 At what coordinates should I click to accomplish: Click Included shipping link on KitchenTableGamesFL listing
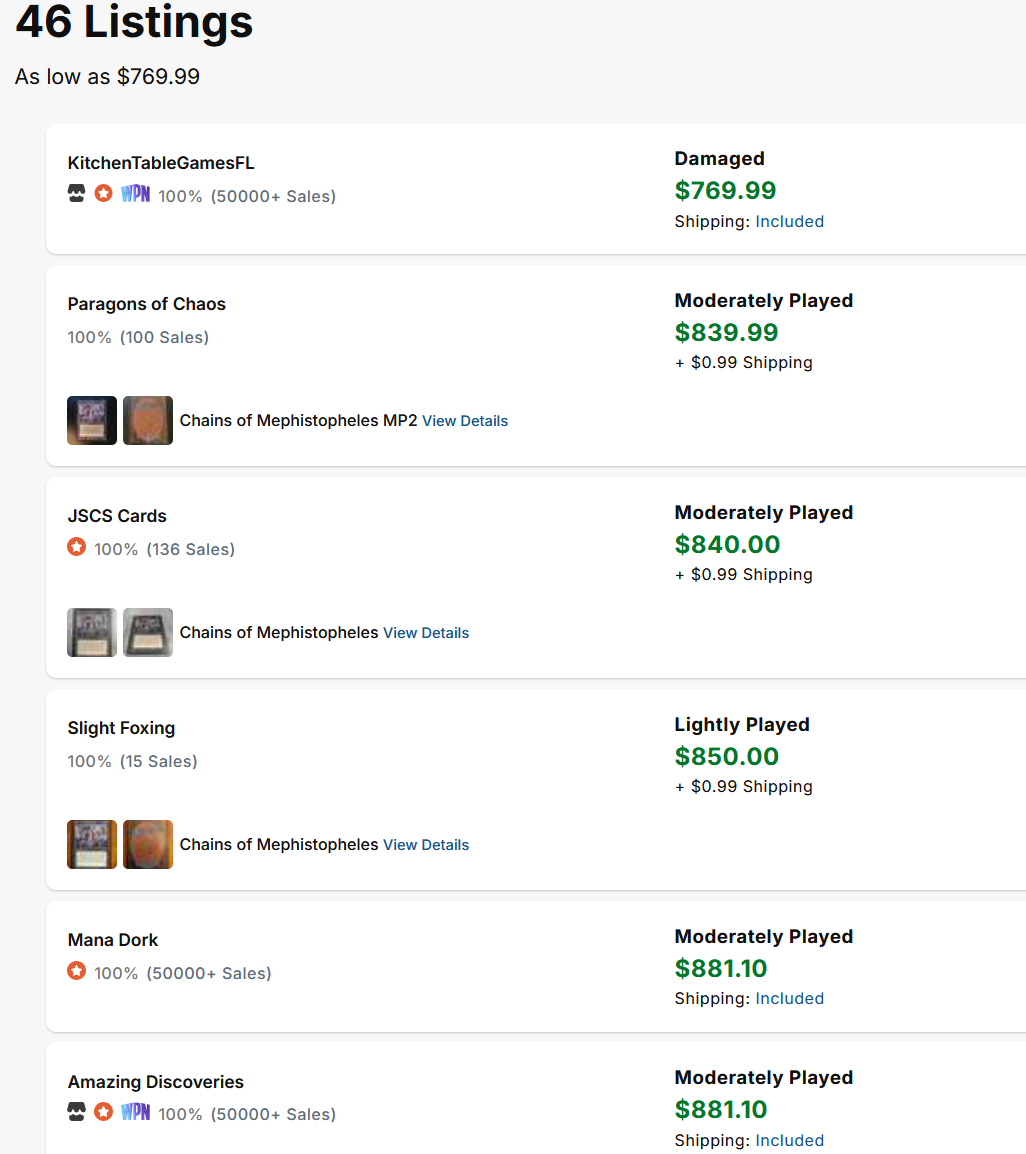790,222
